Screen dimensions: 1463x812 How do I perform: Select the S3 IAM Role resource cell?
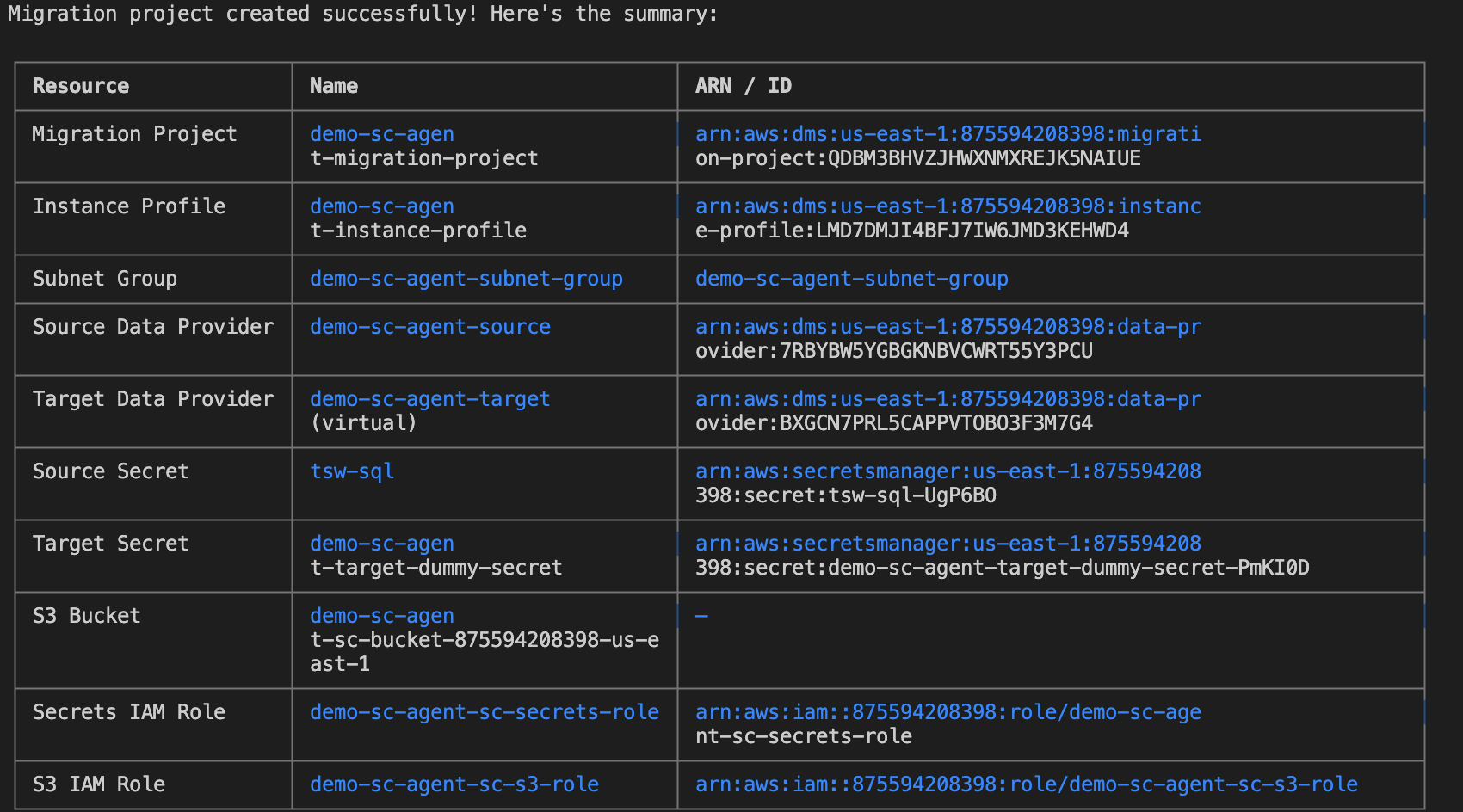click(99, 784)
